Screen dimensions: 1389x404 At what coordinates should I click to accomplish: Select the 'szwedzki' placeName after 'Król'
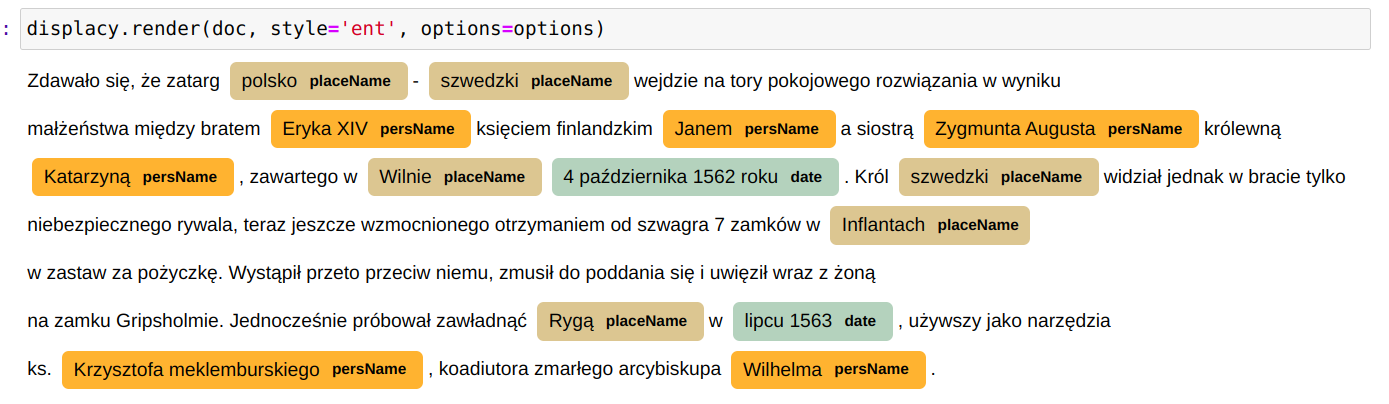[999, 177]
